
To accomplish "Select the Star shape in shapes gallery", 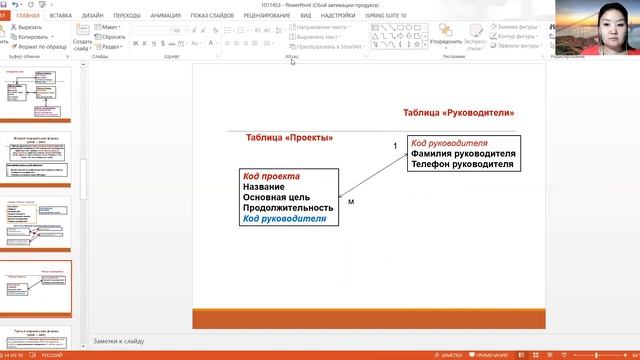I will pyautogui.click(x=417, y=44).
